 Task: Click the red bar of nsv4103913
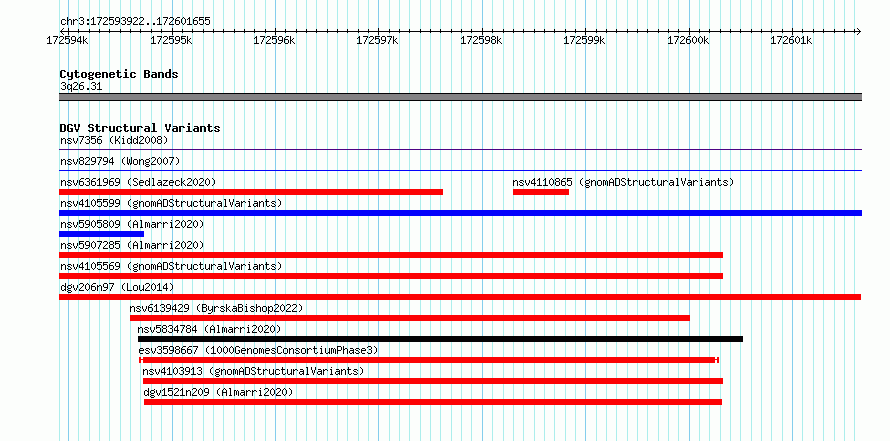coord(433,381)
